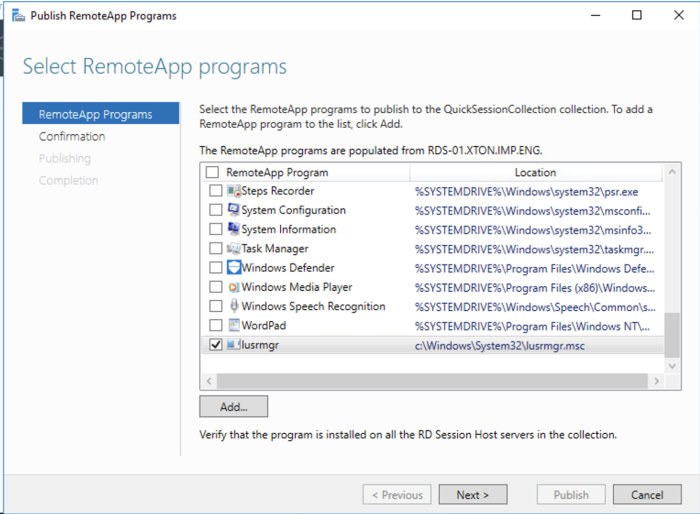Viewport: 700px width, 514px height.
Task: Check the Windows Media Player checkbox
Action: click(216, 287)
